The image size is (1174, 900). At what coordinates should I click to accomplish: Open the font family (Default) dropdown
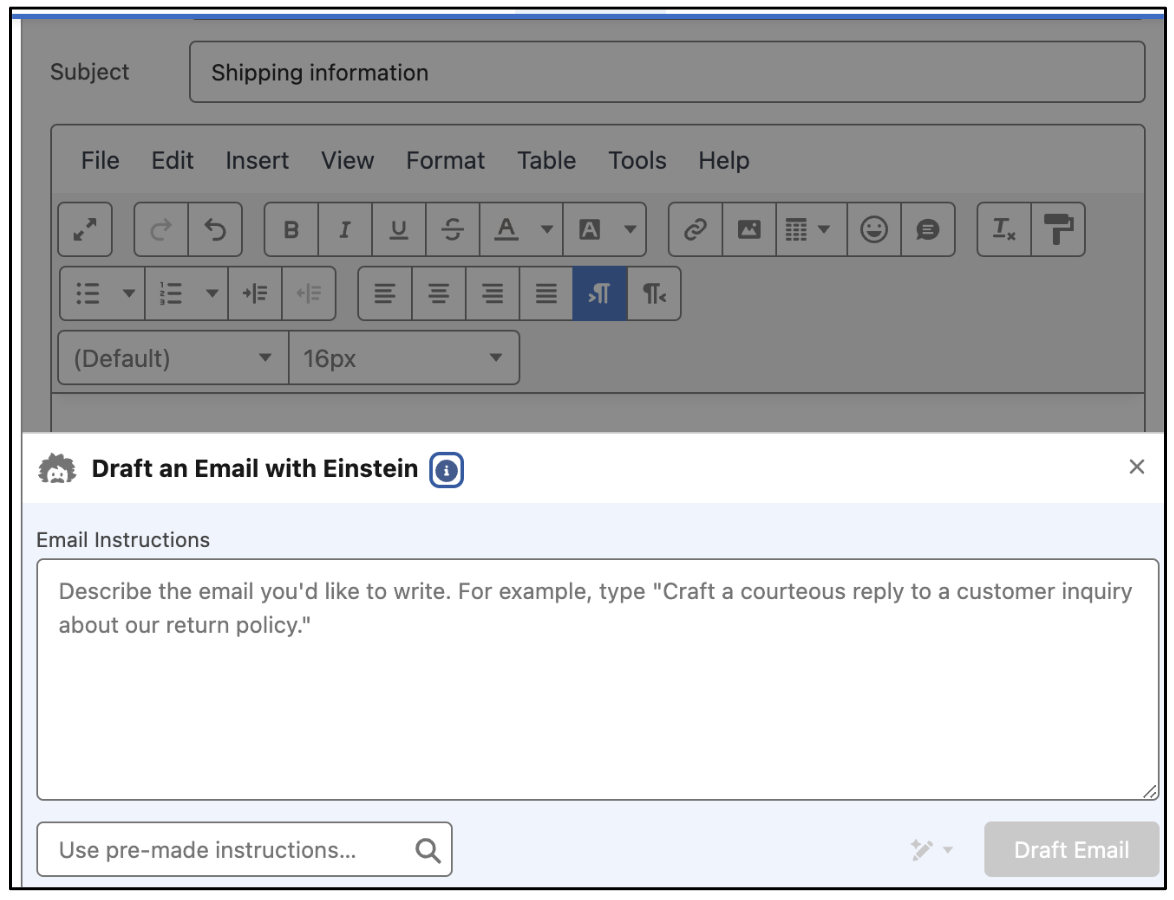pos(173,358)
